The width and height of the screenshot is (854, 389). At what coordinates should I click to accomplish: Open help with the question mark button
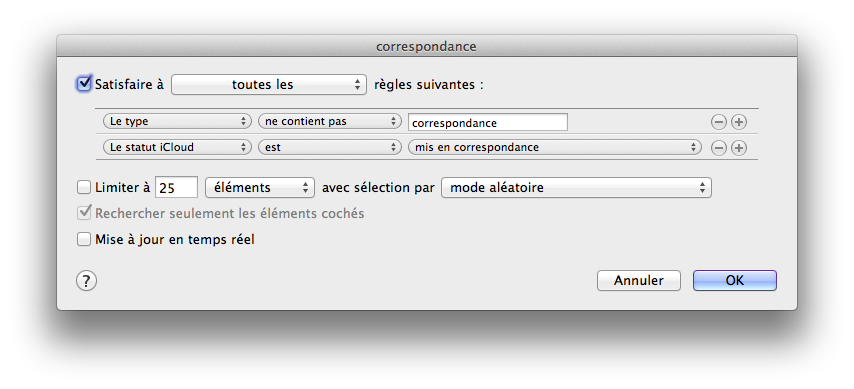86,281
